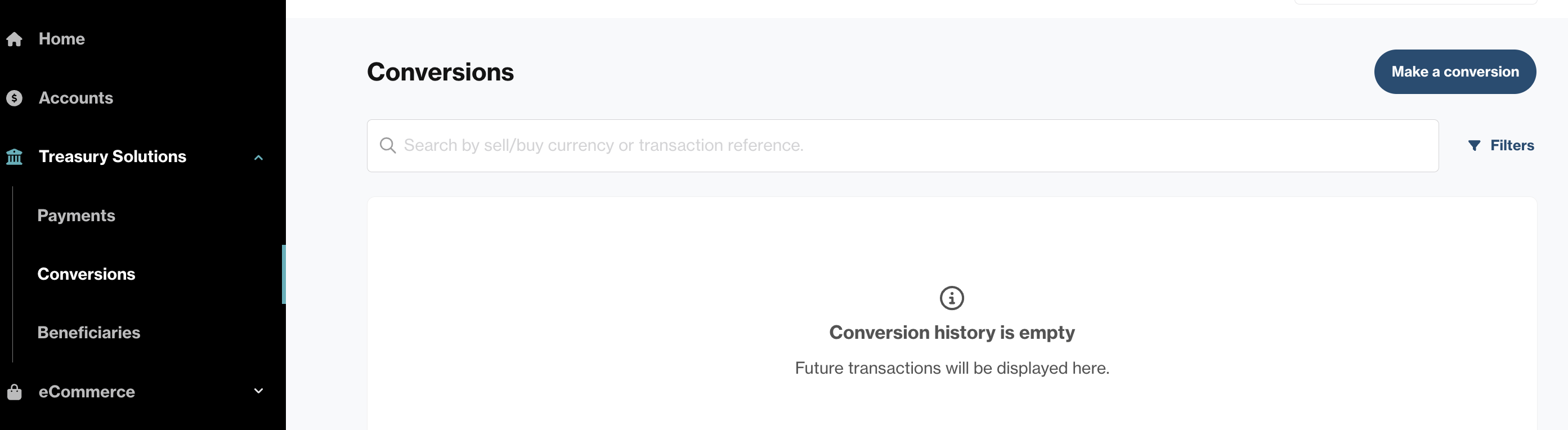1568x430 pixels.
Task: Click the Filters funnel icon
Action: pyautogui.click(x=1474, y=146)
